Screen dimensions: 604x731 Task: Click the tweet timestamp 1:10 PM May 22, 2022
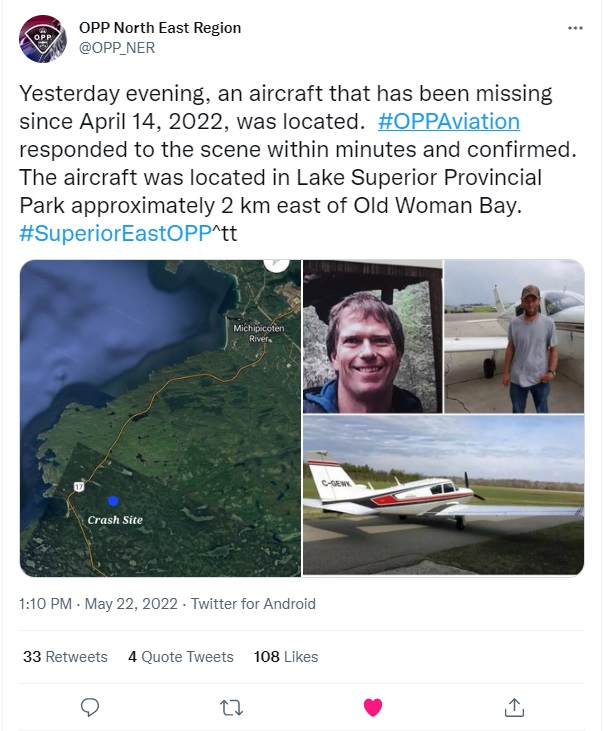pos(99,604)
